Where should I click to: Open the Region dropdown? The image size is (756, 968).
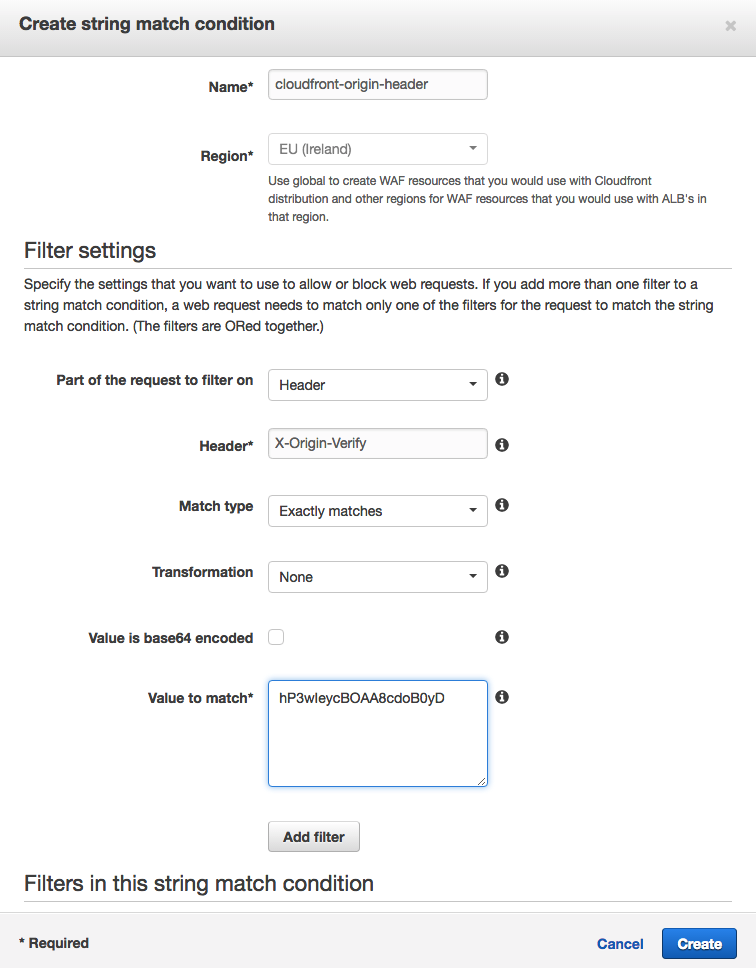pyautogui.click(x=378, y=149)
